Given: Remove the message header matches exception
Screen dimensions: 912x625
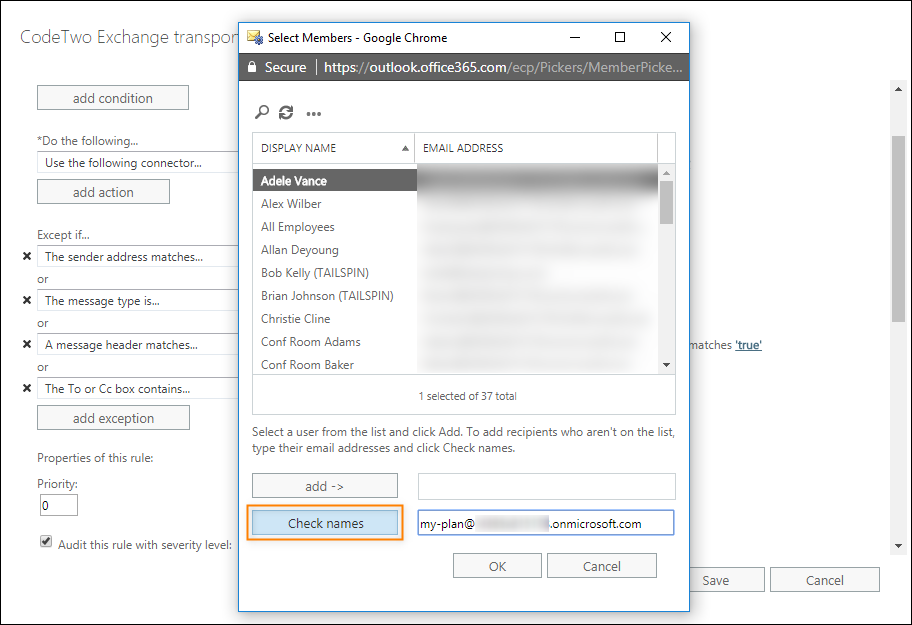Looking at the screenshot, I should tap(27, 344).
